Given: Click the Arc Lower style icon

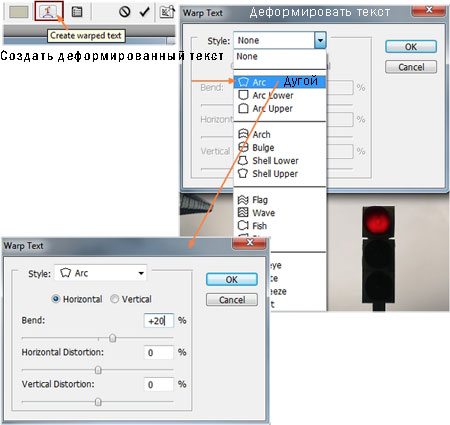Looking at the screenshot, I should [243, 95].
